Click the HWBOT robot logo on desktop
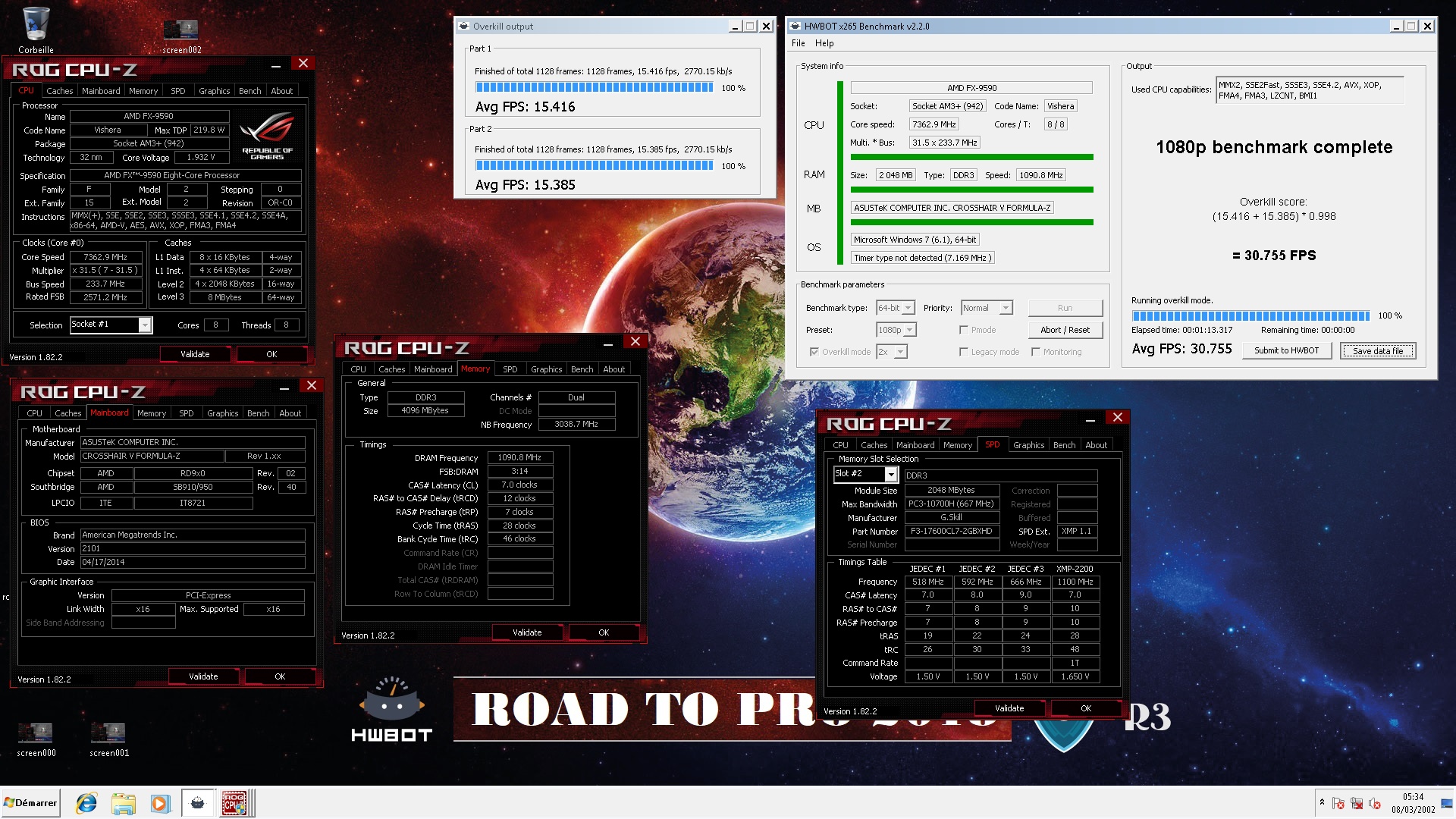Viewport: 1456px width, 819px height. point(391,709)
